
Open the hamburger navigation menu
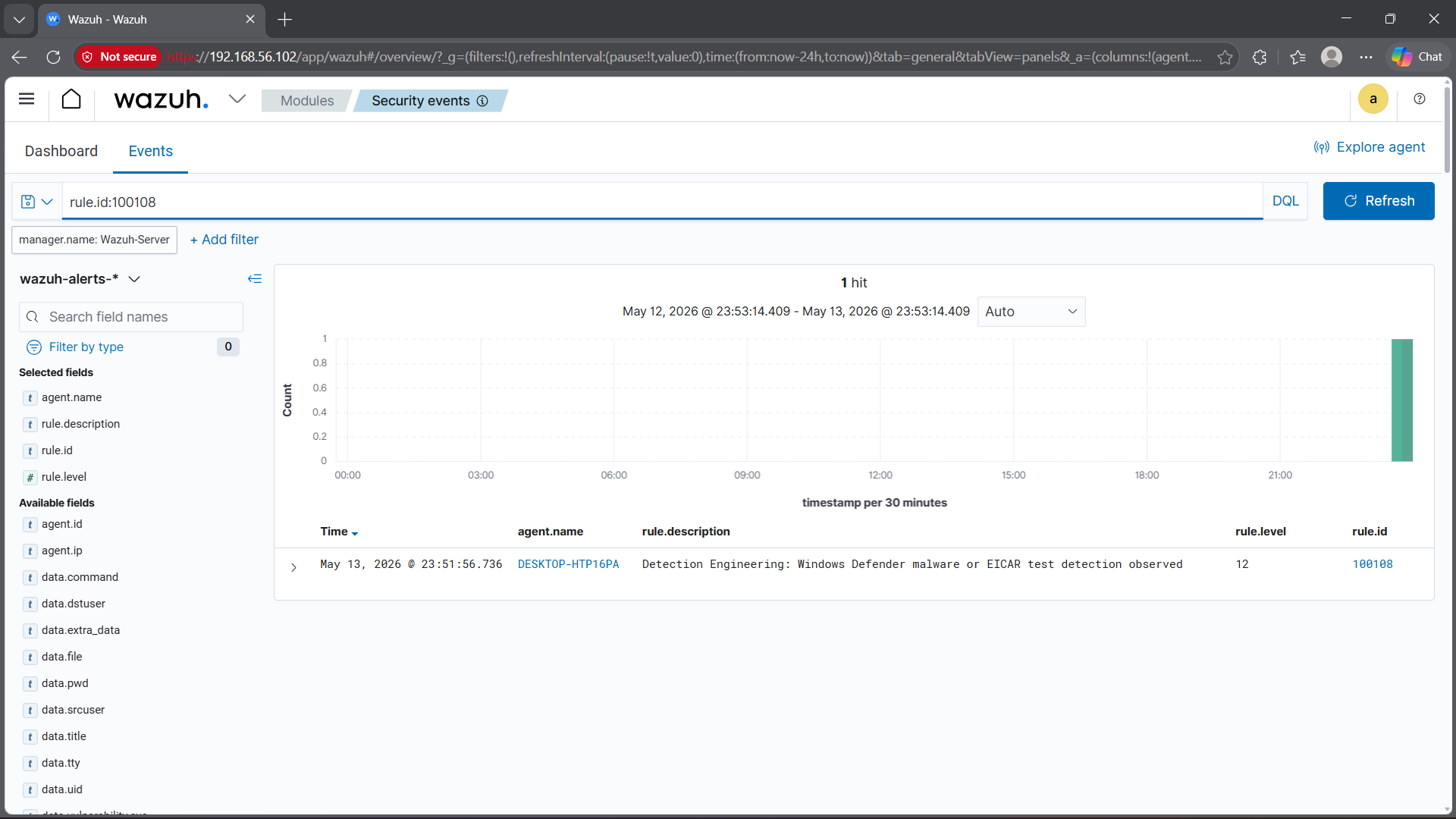point(27,99)
